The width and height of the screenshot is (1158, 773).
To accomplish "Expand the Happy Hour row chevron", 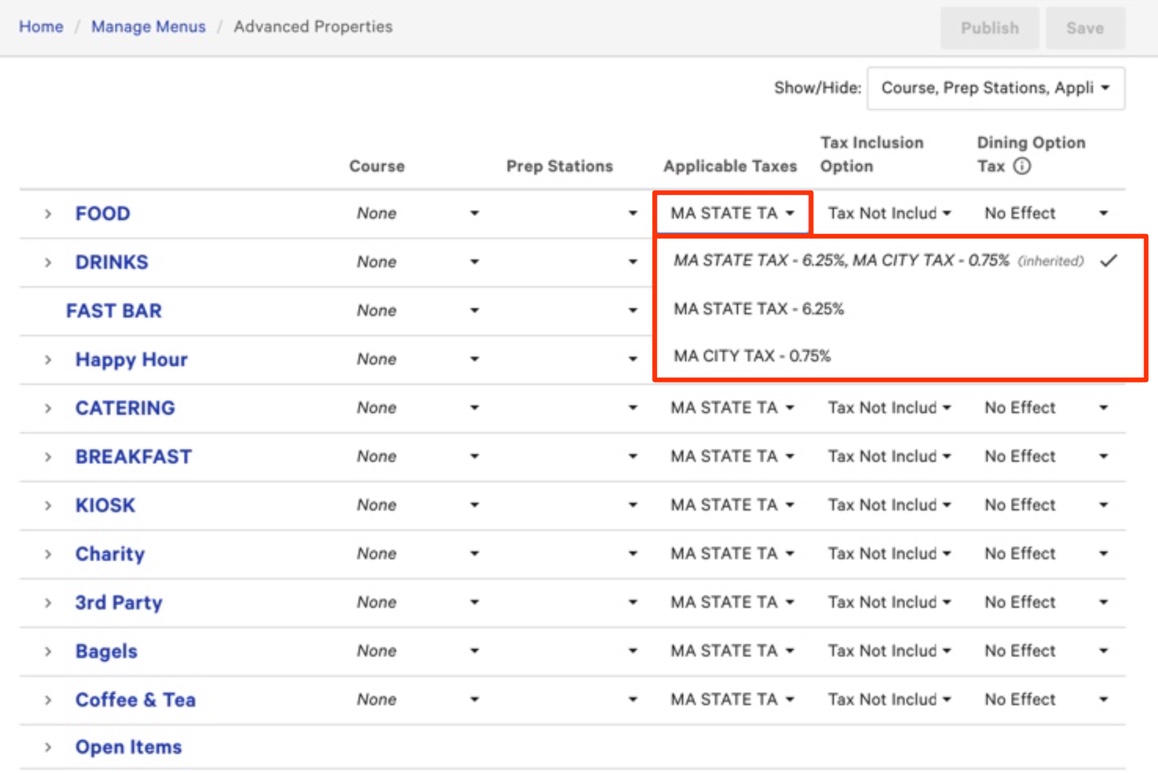I will [x=47, y=360].
